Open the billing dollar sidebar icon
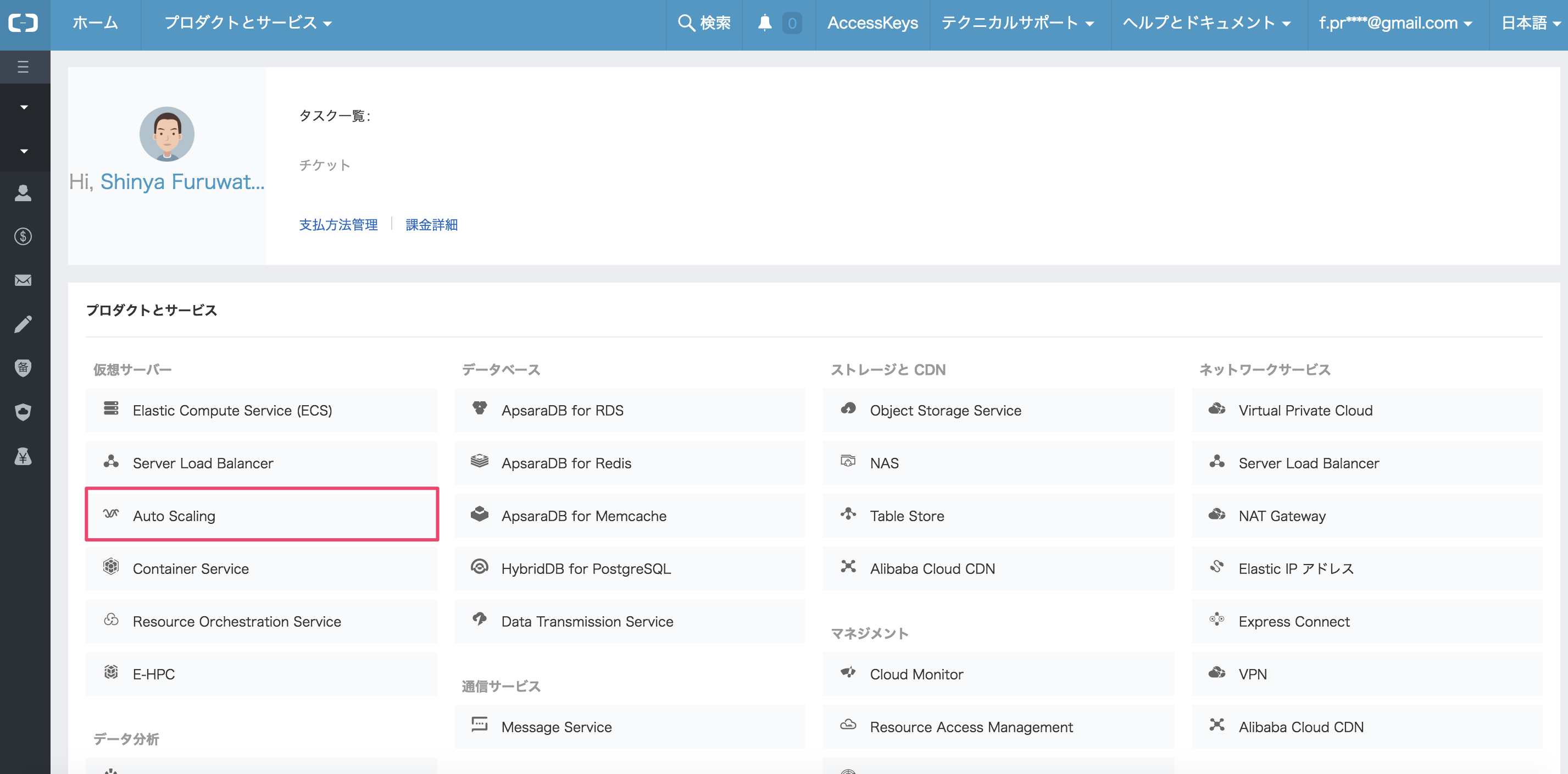 (x=23, y=236)
